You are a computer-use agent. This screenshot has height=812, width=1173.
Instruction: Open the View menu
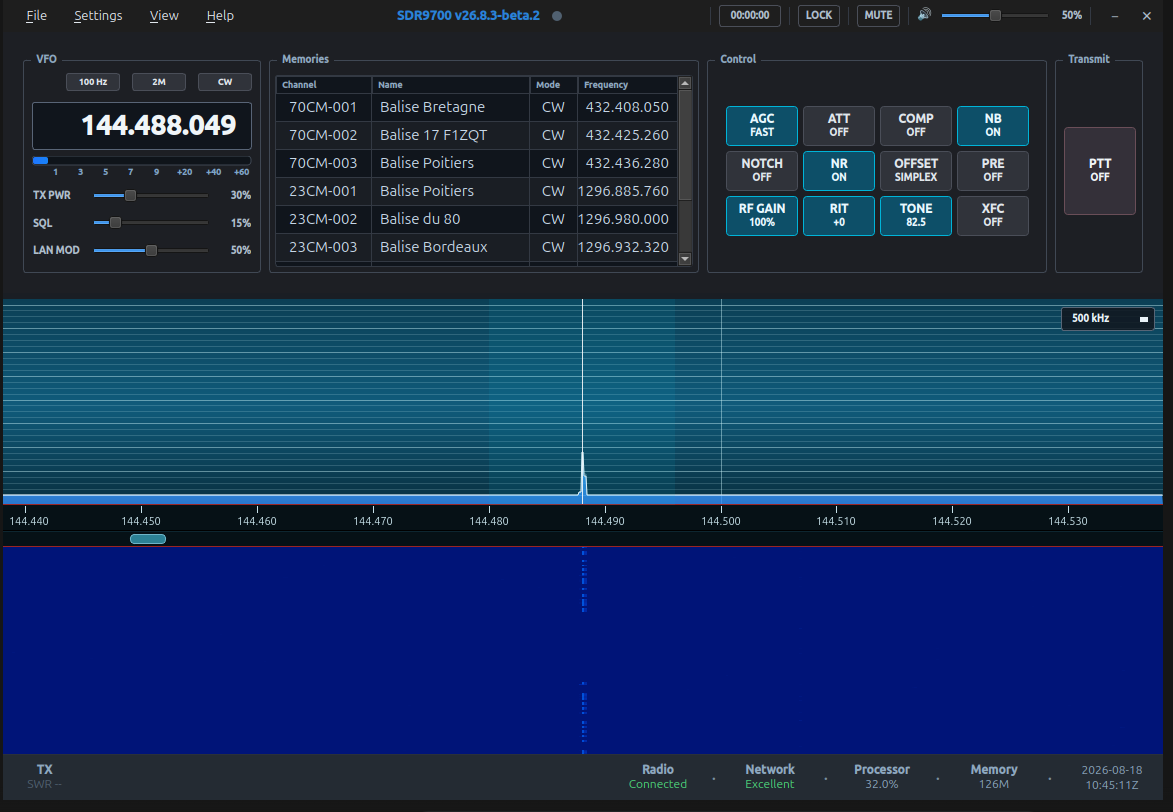pos(164,15)
